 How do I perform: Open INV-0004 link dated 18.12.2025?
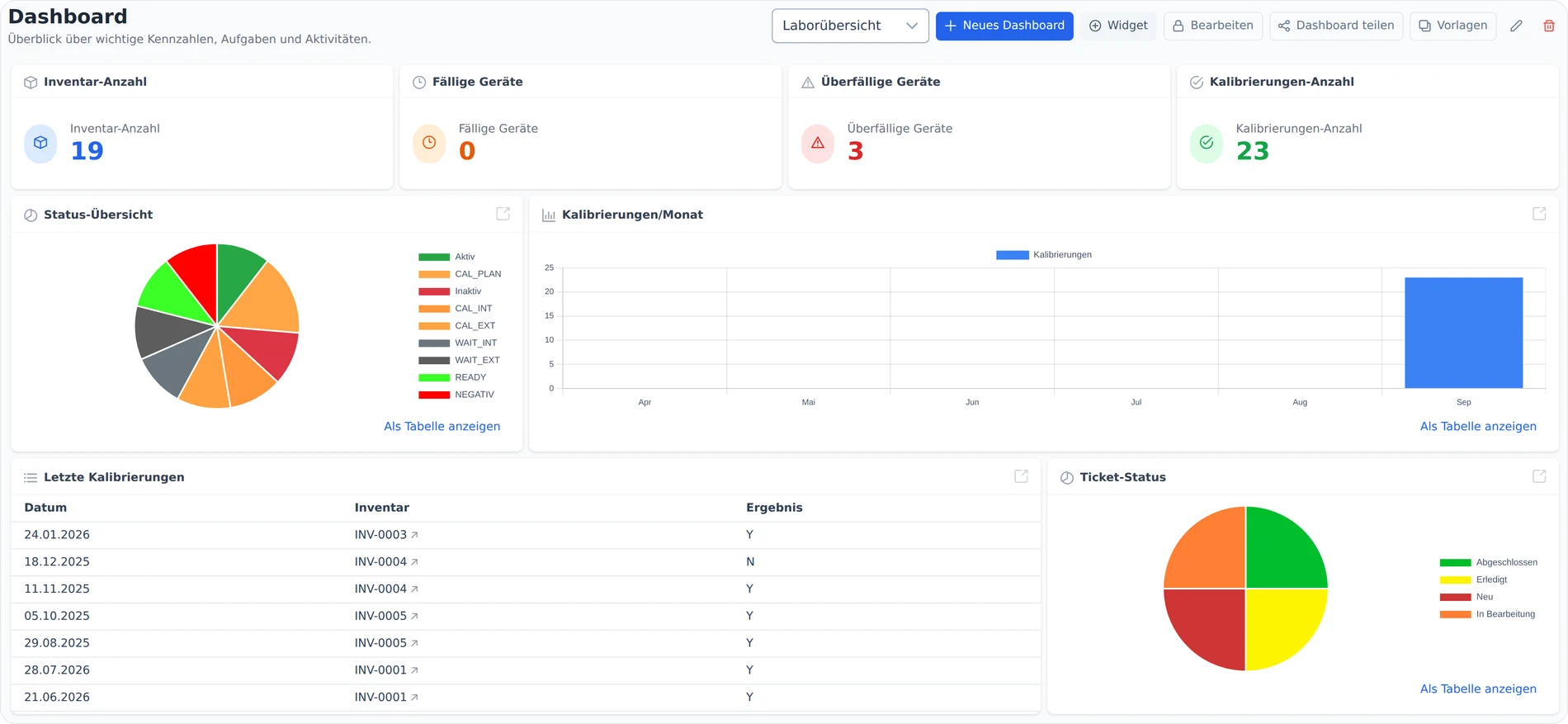tap(386, 562)
